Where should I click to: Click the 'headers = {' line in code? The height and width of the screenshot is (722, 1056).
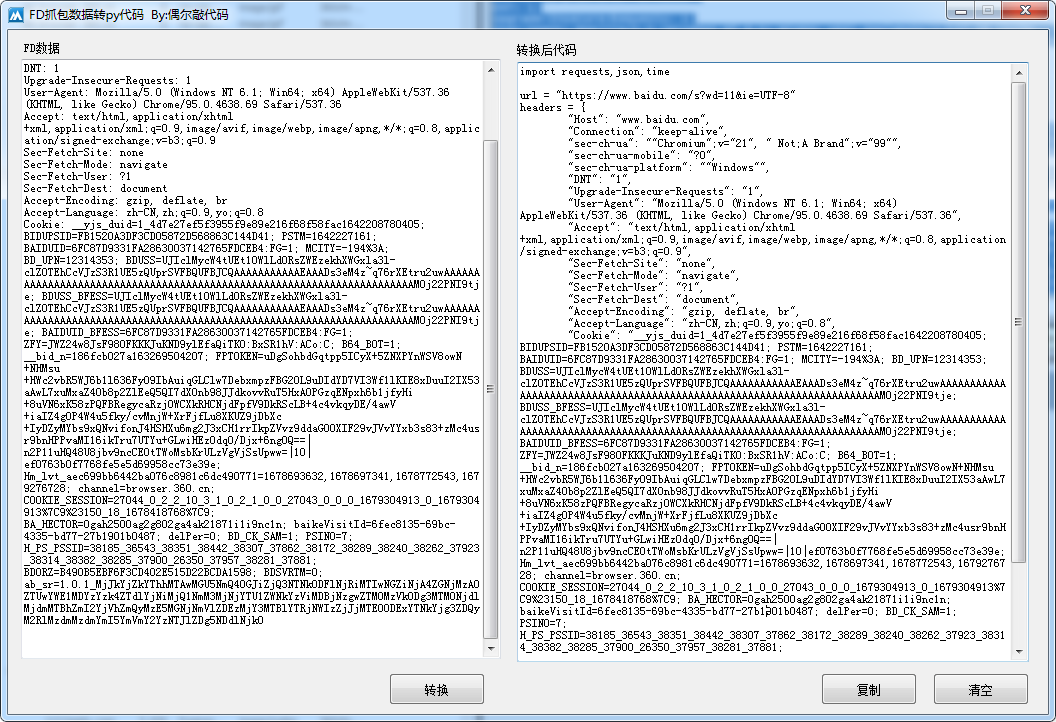[x=552, y=107]
